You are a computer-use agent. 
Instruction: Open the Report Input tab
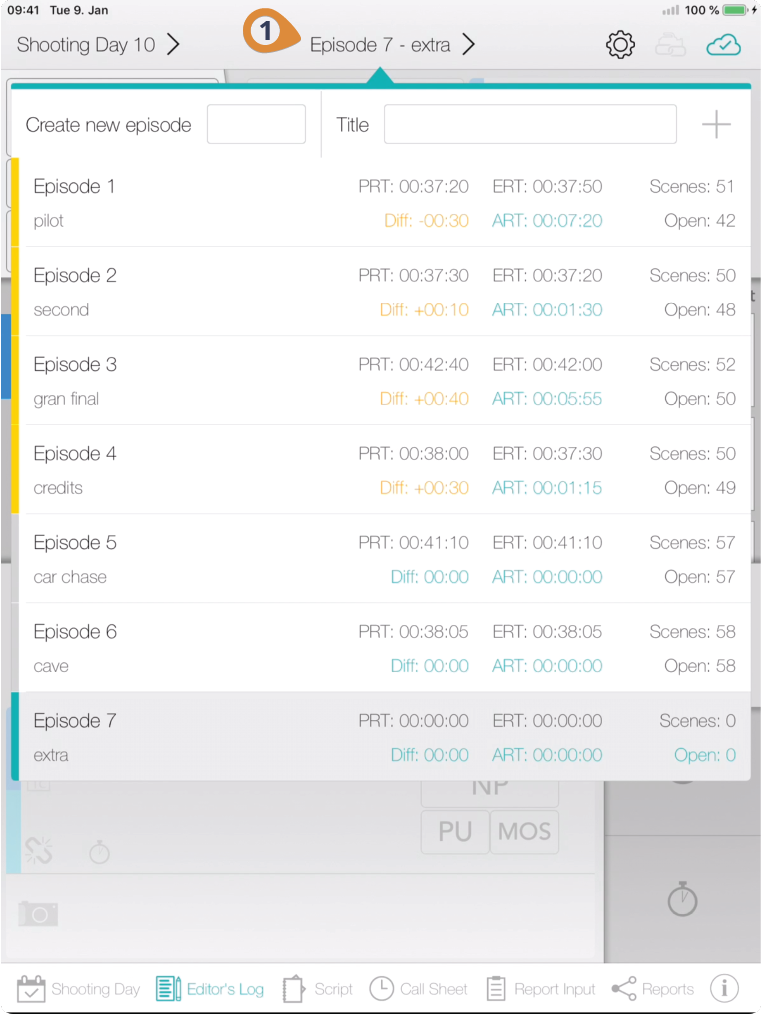[x=540, y=989]
